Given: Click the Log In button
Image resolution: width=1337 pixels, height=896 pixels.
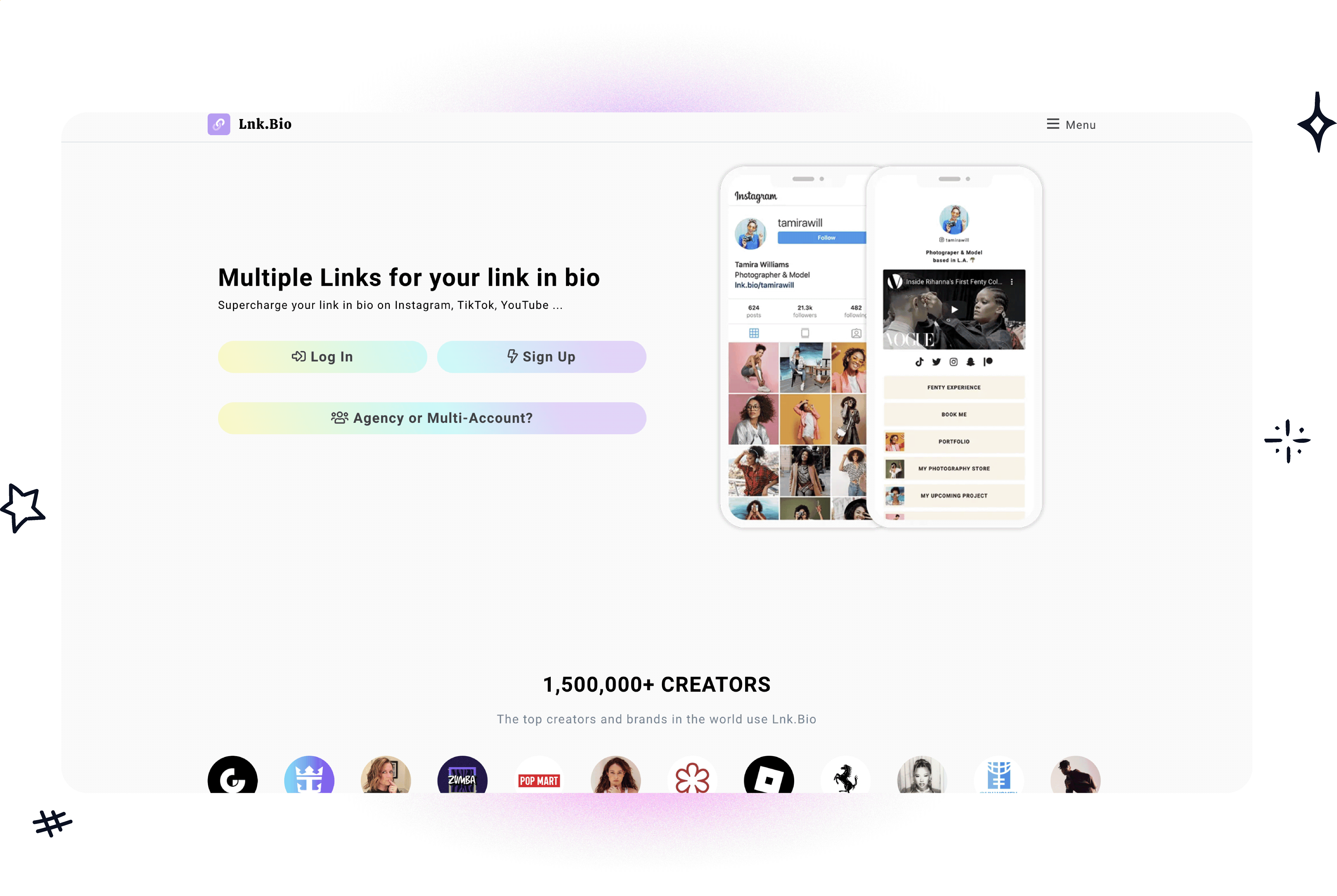Looking at the screenshot, I should (322, 357).
